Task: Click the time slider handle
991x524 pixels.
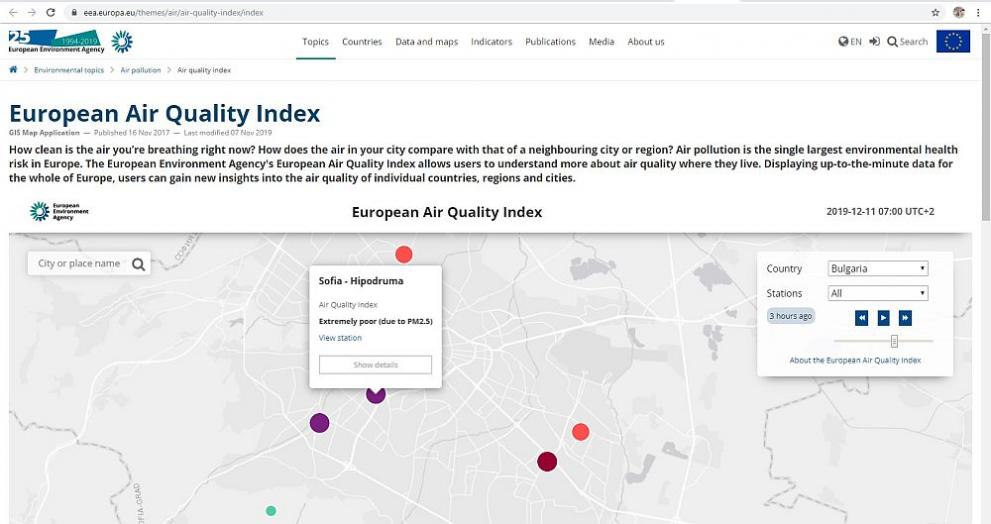Action: pos(894,341)
